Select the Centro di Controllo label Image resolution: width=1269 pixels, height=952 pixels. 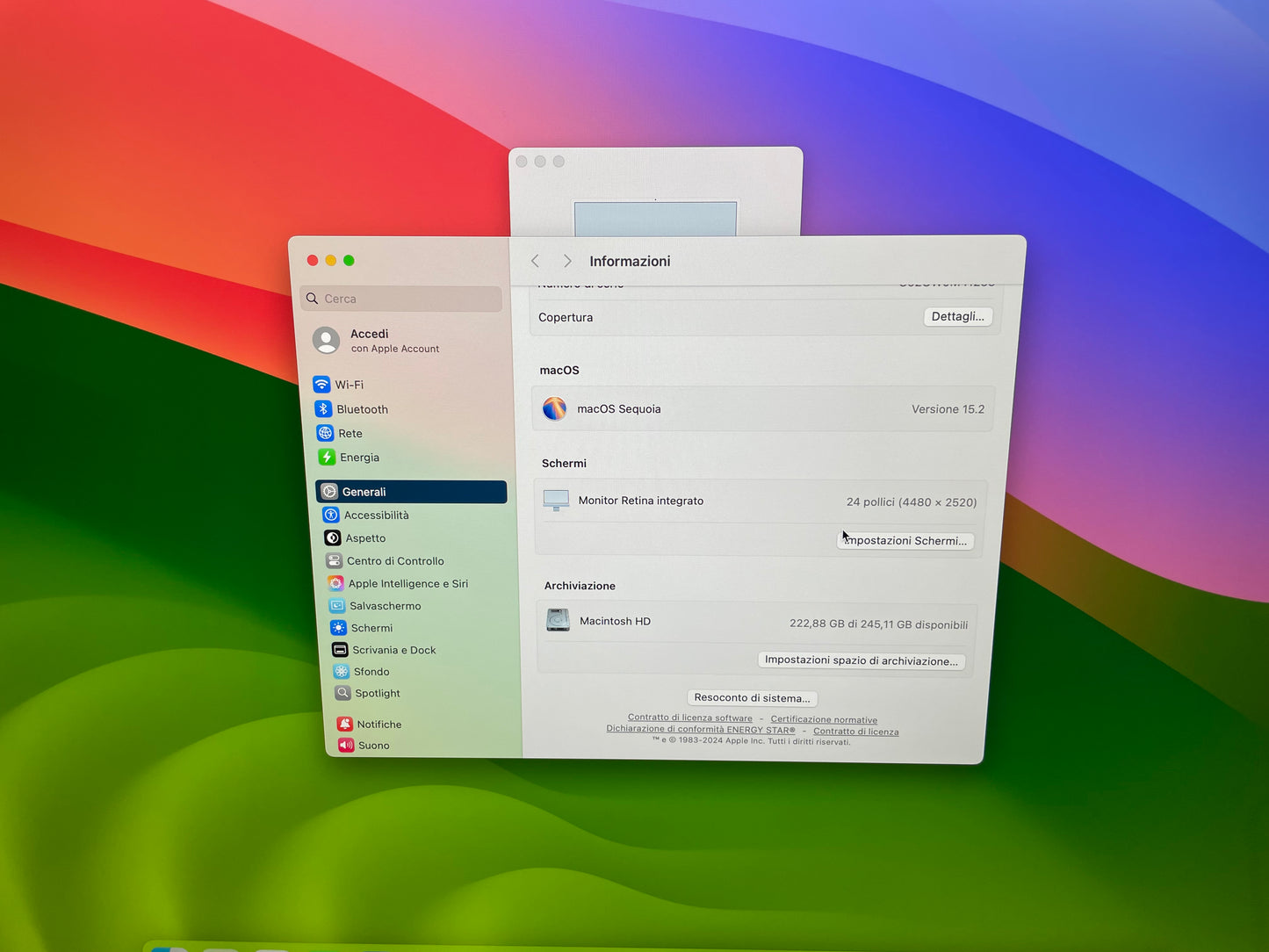(395, 561)
